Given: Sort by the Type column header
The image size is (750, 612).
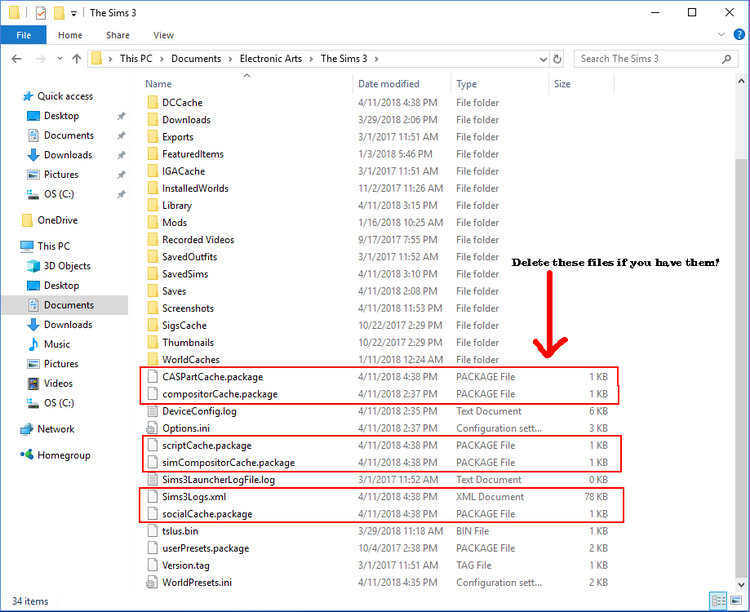Looking at the screenshot, I should 466,84.
